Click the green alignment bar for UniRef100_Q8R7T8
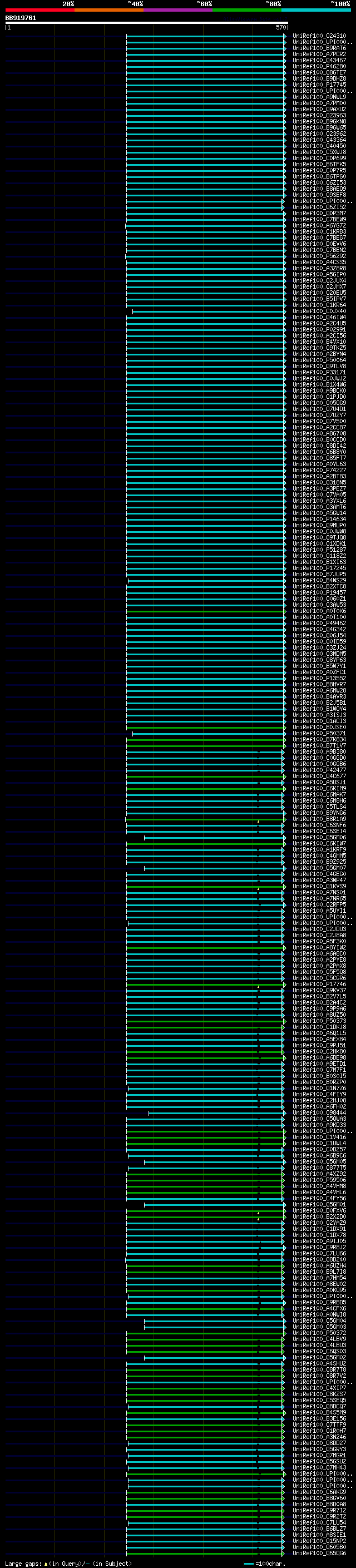Image resolution: width=356 pixels, height=1568 pixels. click(205, 1369)
